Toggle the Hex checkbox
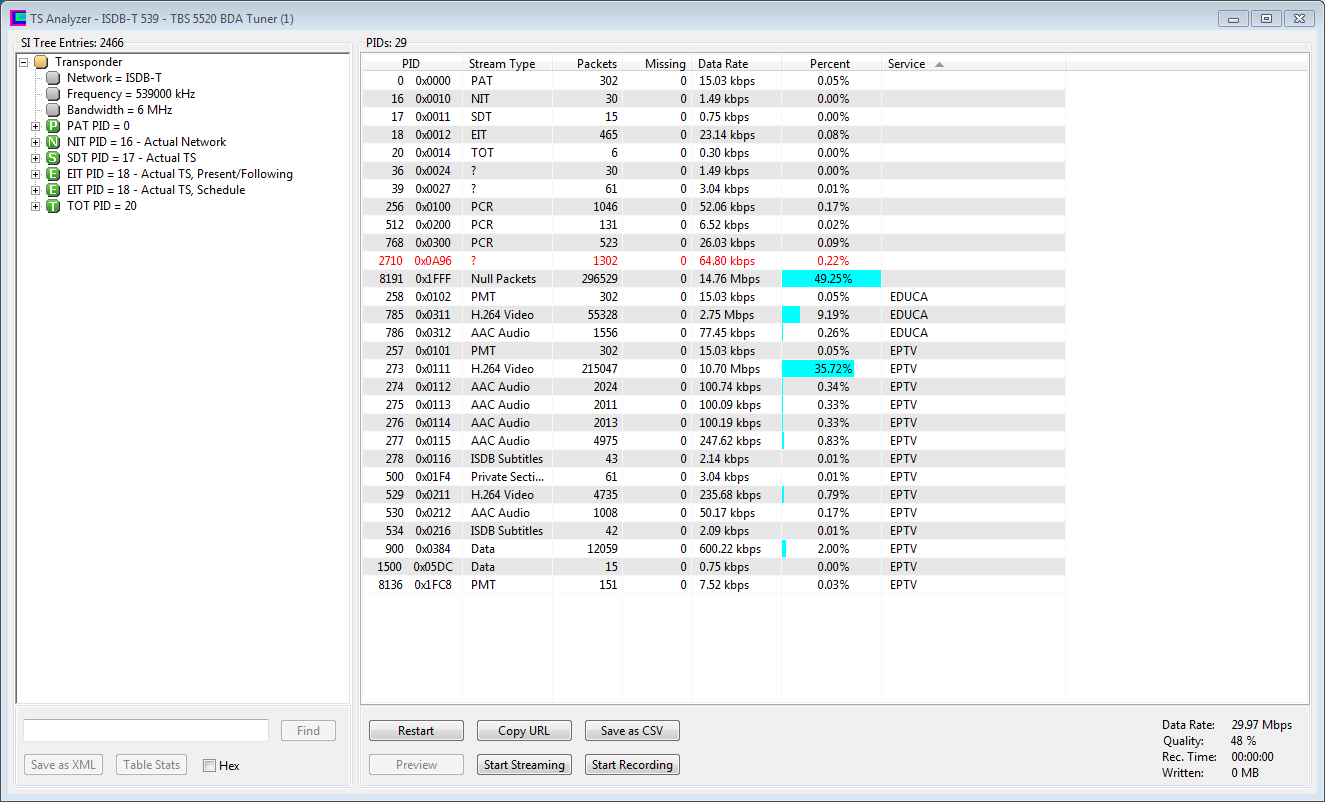Screen dimensions: 1325x802 click(x=209, y=766)
